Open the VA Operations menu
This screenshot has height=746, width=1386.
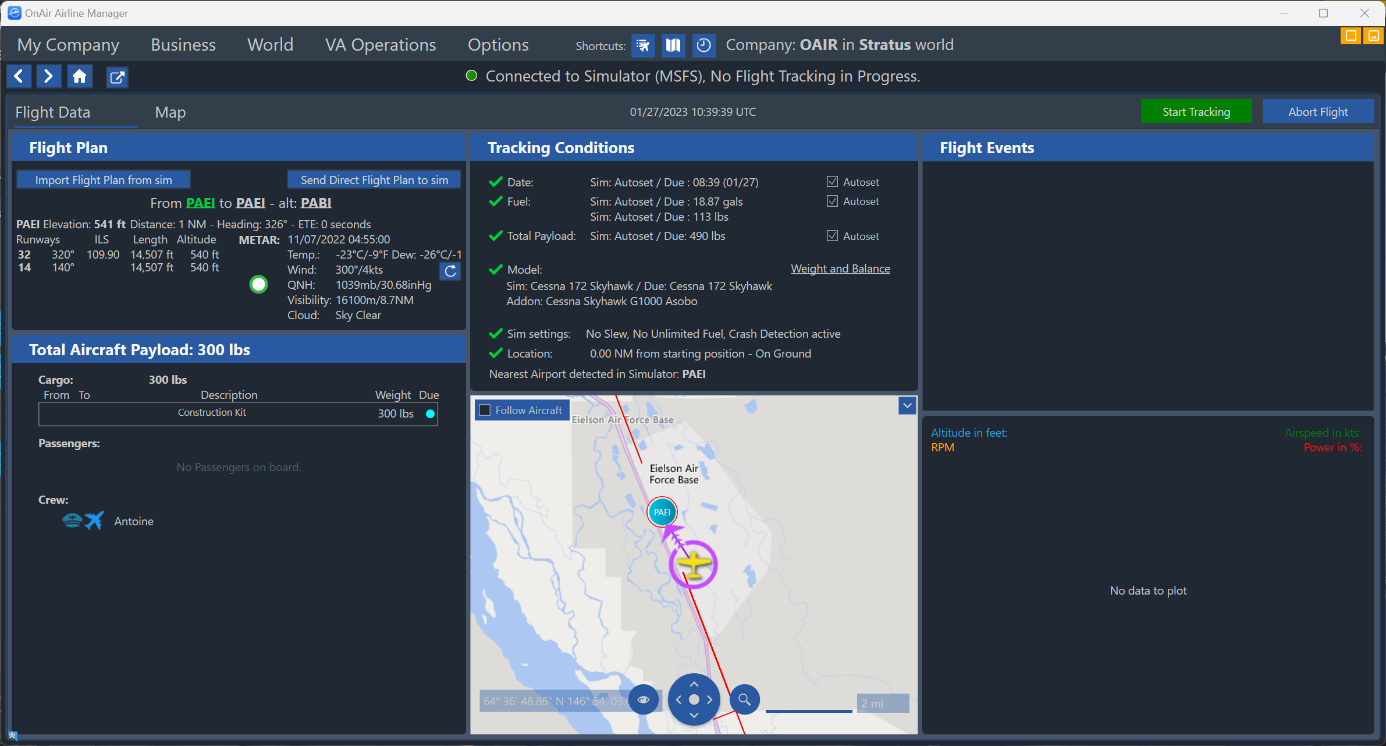pyautogui.click(x=380, y=45)
